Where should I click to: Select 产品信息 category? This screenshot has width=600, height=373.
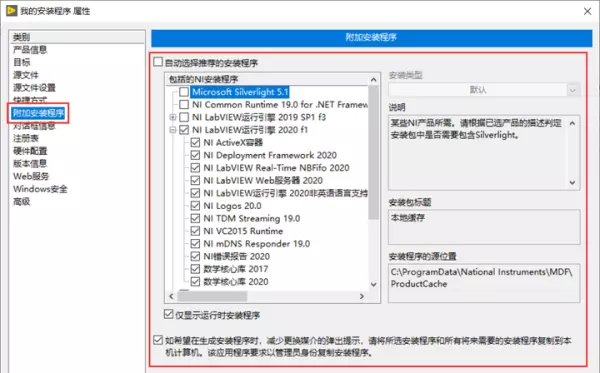pyautogui.click(x=30, y=49)
